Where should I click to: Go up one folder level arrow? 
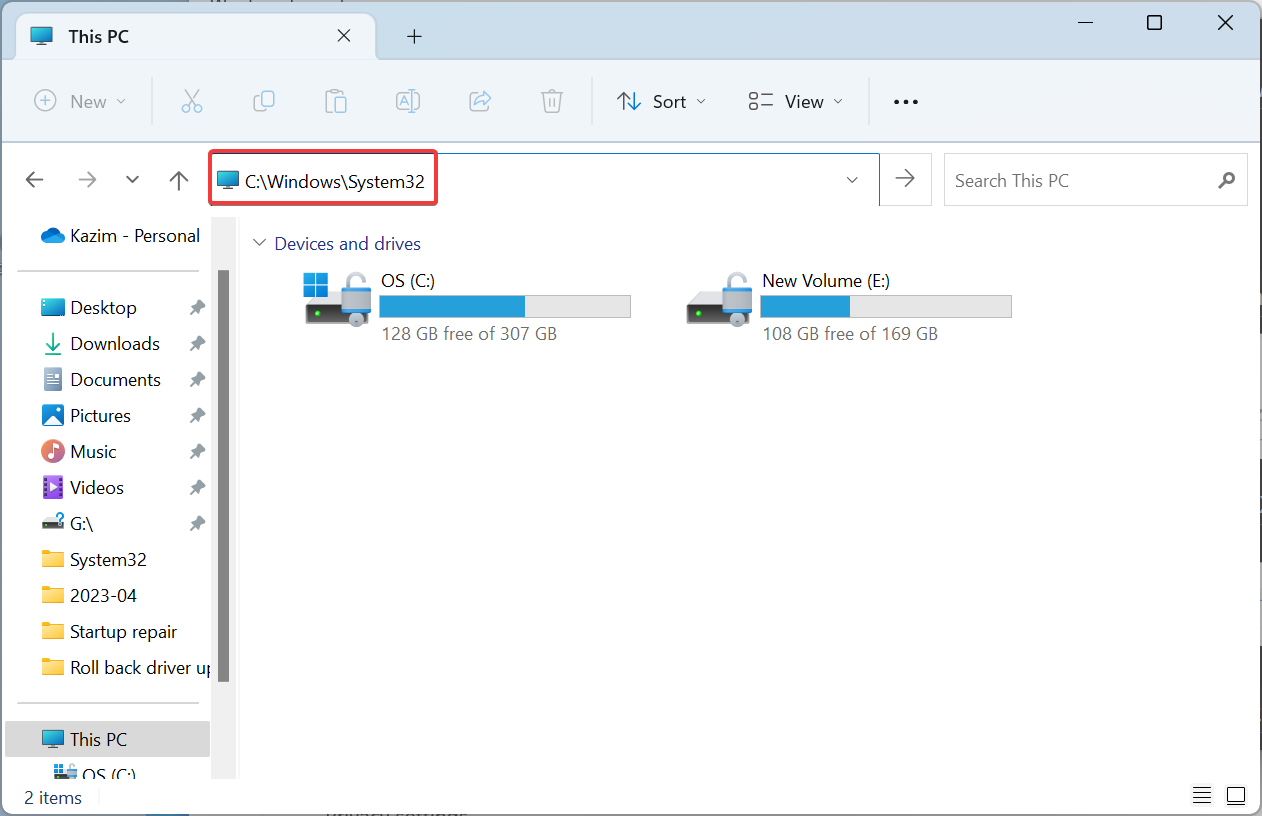[x=179, y=180]
